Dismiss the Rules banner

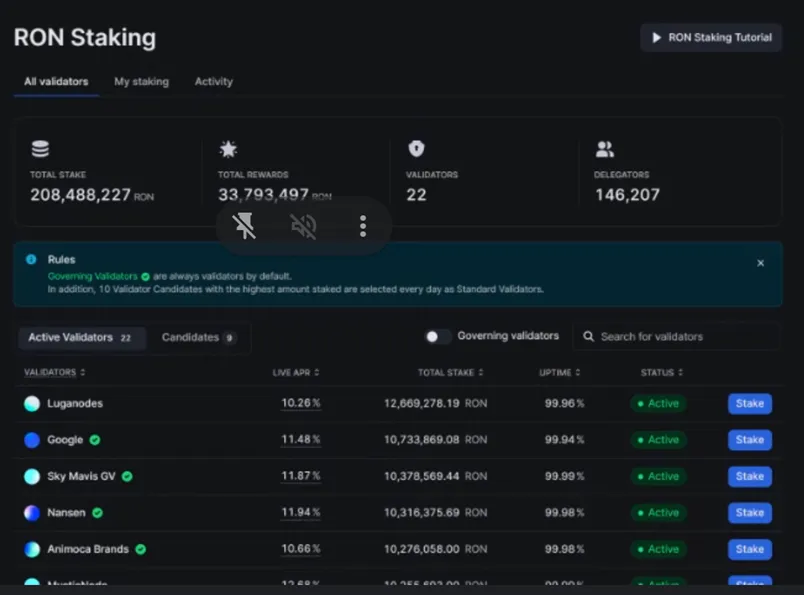(x=760, y=263)
